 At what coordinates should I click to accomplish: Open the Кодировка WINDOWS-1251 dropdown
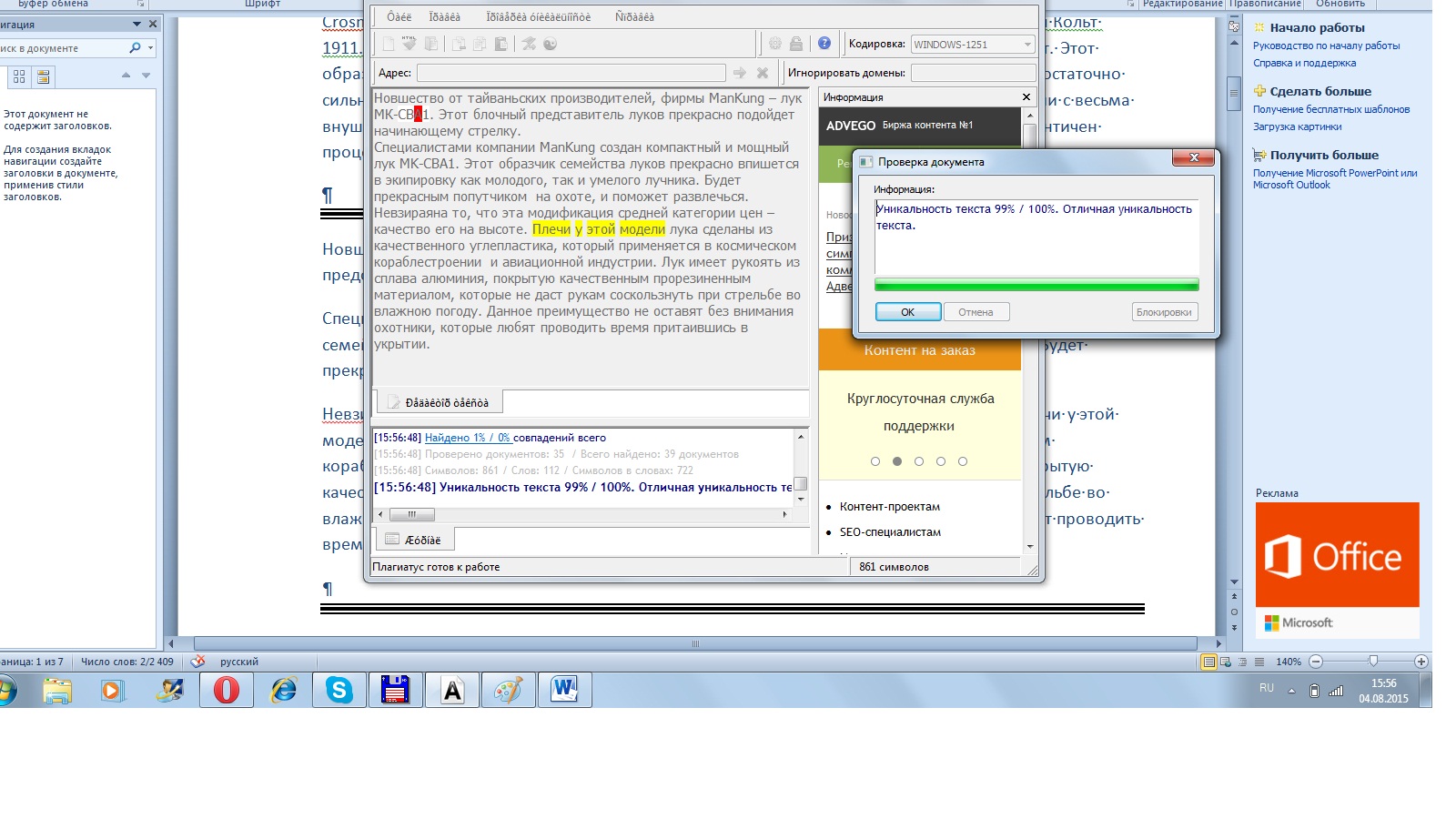[x=973, y=44]
